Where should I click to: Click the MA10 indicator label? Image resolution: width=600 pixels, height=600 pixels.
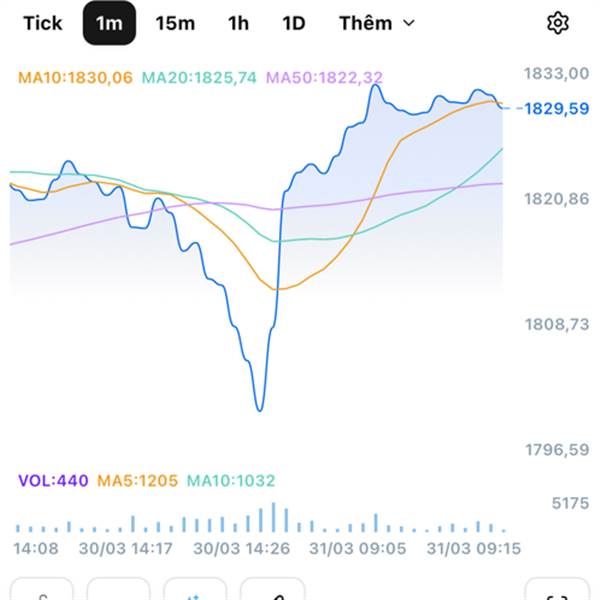(x=75, y=77)
